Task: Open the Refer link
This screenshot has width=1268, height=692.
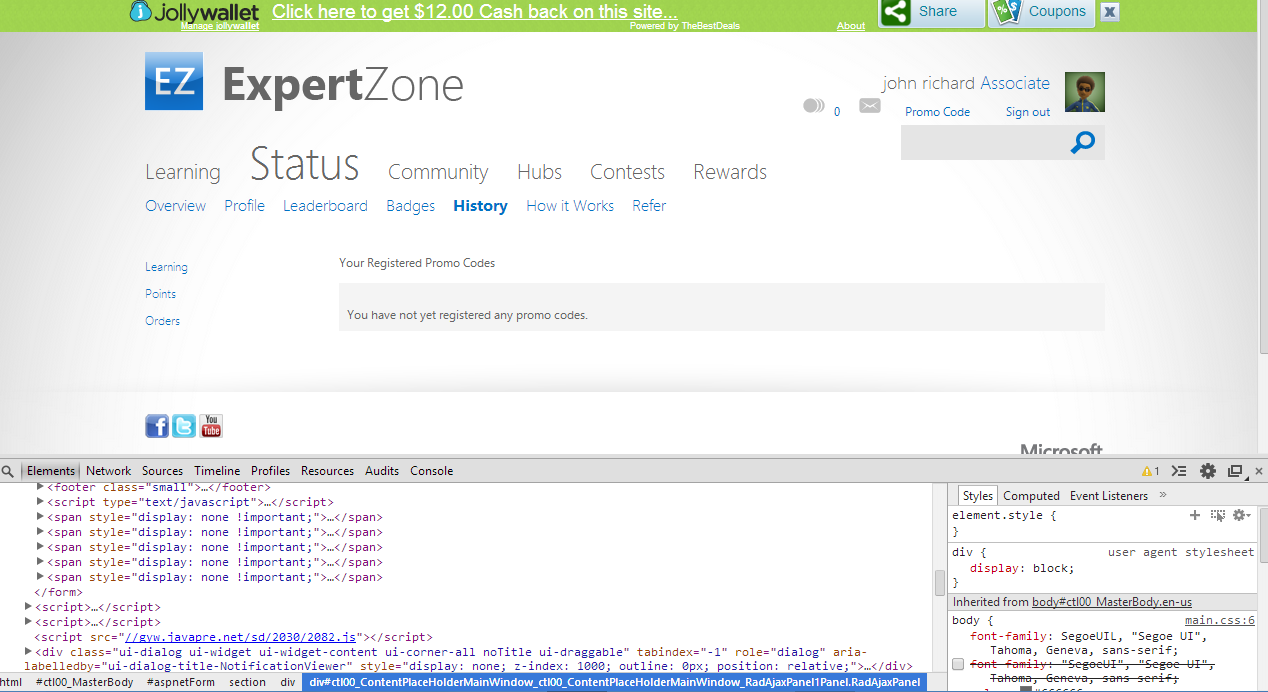Action: click(649, 206)
